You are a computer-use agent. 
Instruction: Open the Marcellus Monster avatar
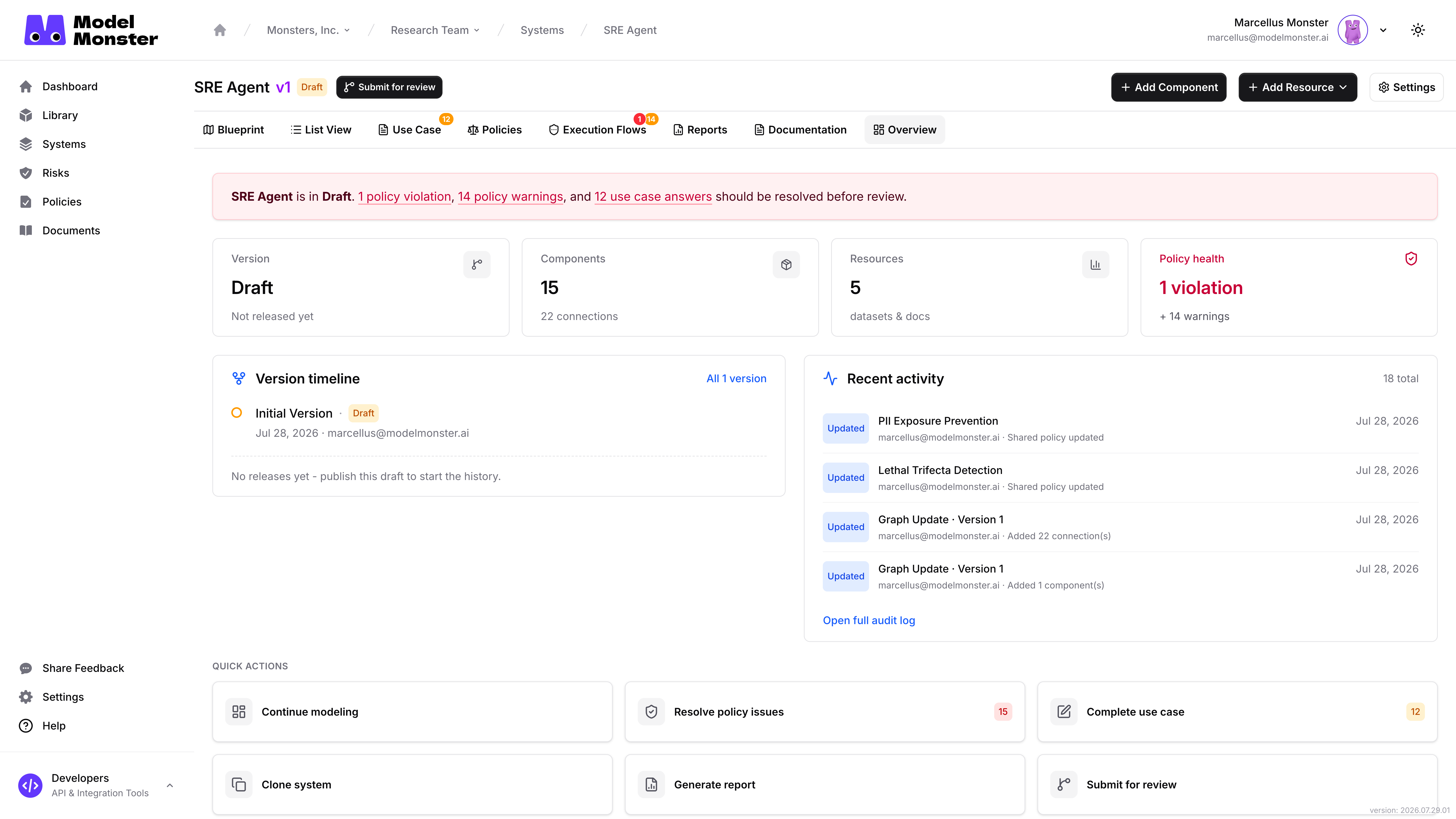(x=1353, y=30)
